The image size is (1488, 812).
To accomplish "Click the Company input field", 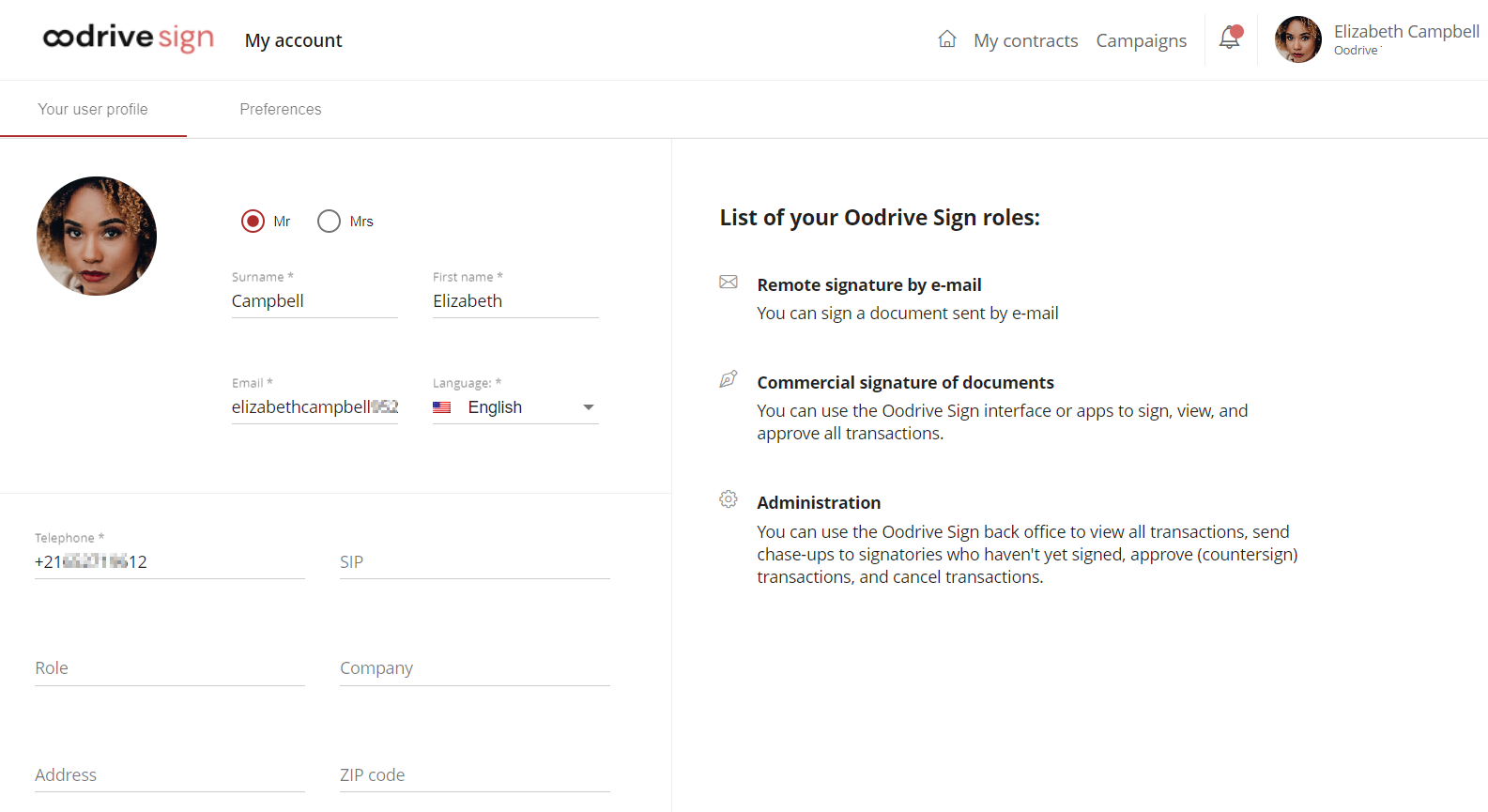I will pos(474,668).
